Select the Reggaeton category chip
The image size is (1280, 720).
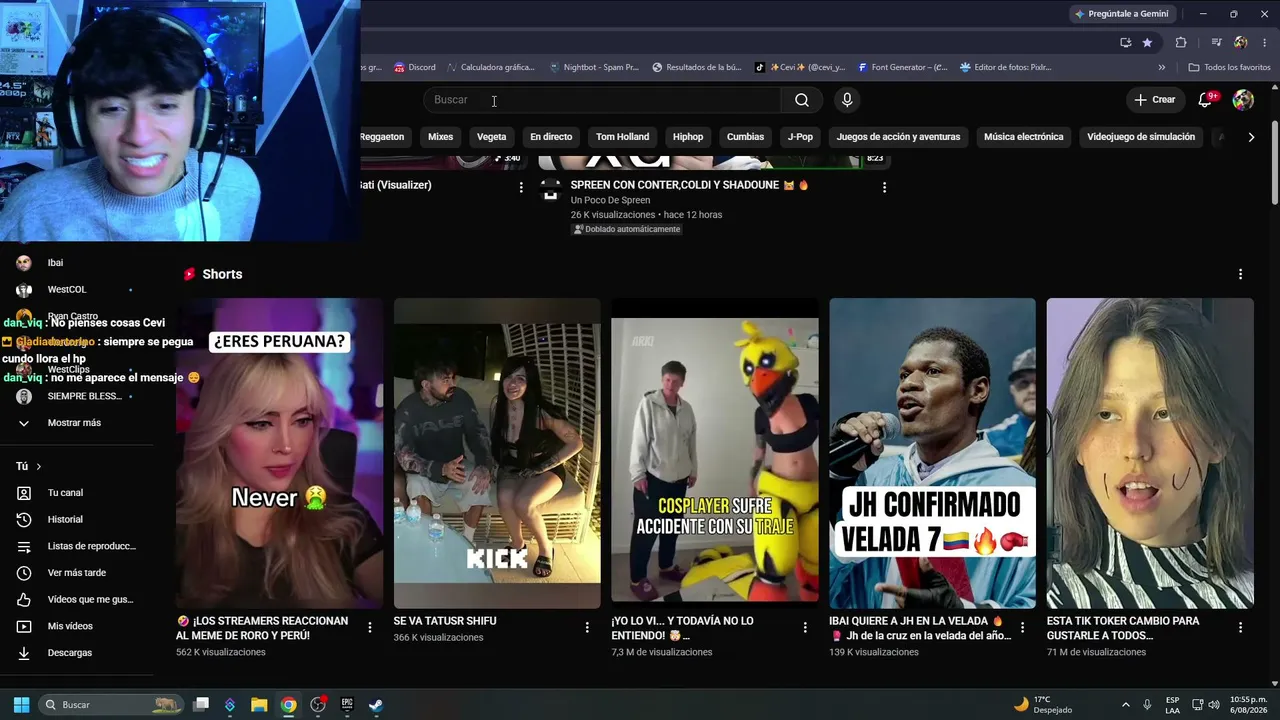(x=382, y=137)
